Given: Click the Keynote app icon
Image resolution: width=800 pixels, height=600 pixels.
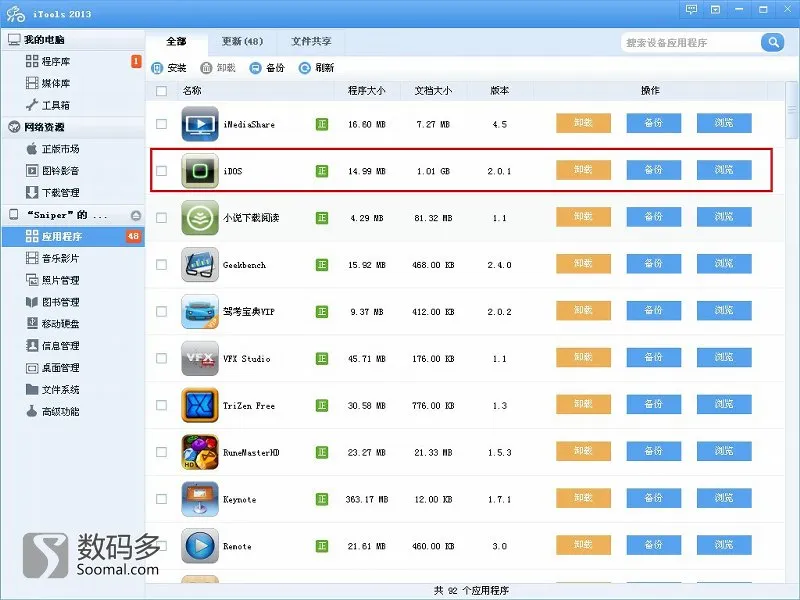Looking at the screenshot, I should click(200, 499).
